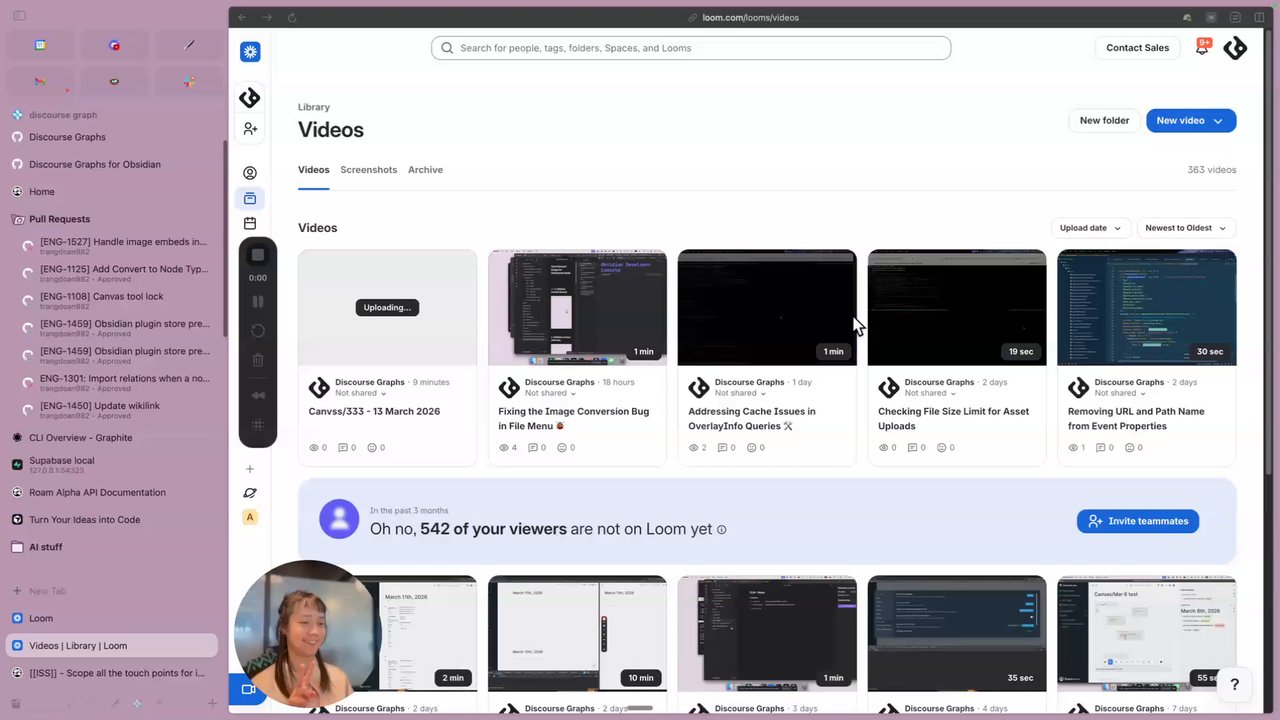
Task: Click the Contact Sales button
Action: click(x=1137, y=48)
